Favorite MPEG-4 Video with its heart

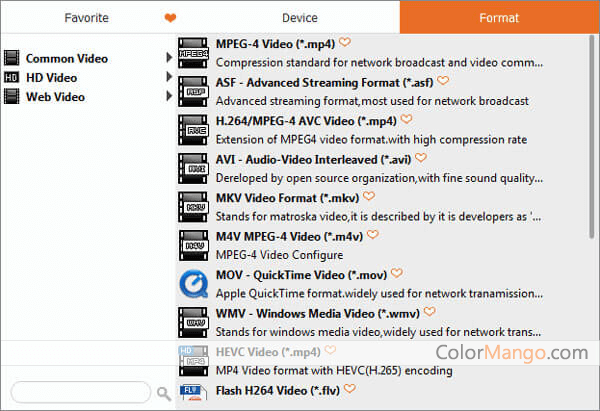(x=345, y=42)
